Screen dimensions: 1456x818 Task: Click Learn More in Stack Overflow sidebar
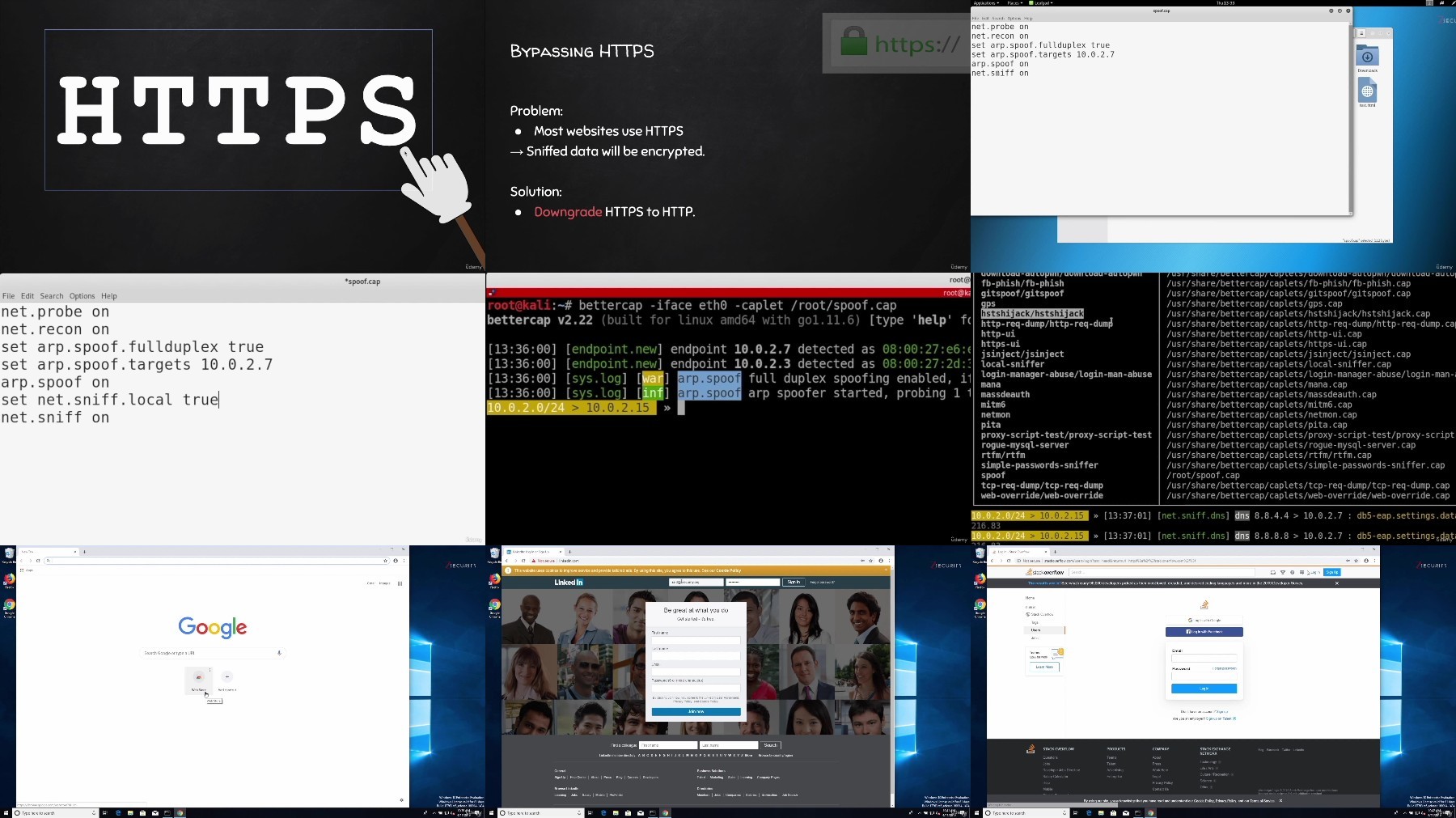click(1044, 667)
